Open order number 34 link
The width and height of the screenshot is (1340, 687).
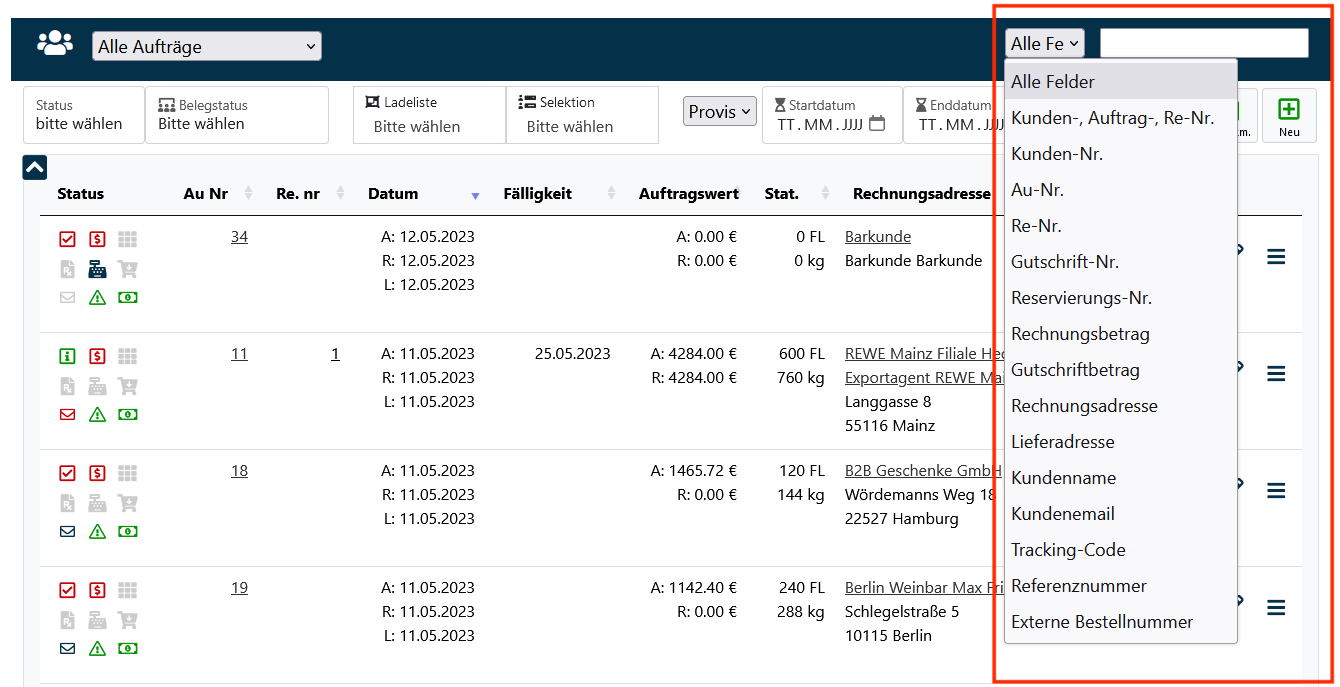(x=239, y=237)
